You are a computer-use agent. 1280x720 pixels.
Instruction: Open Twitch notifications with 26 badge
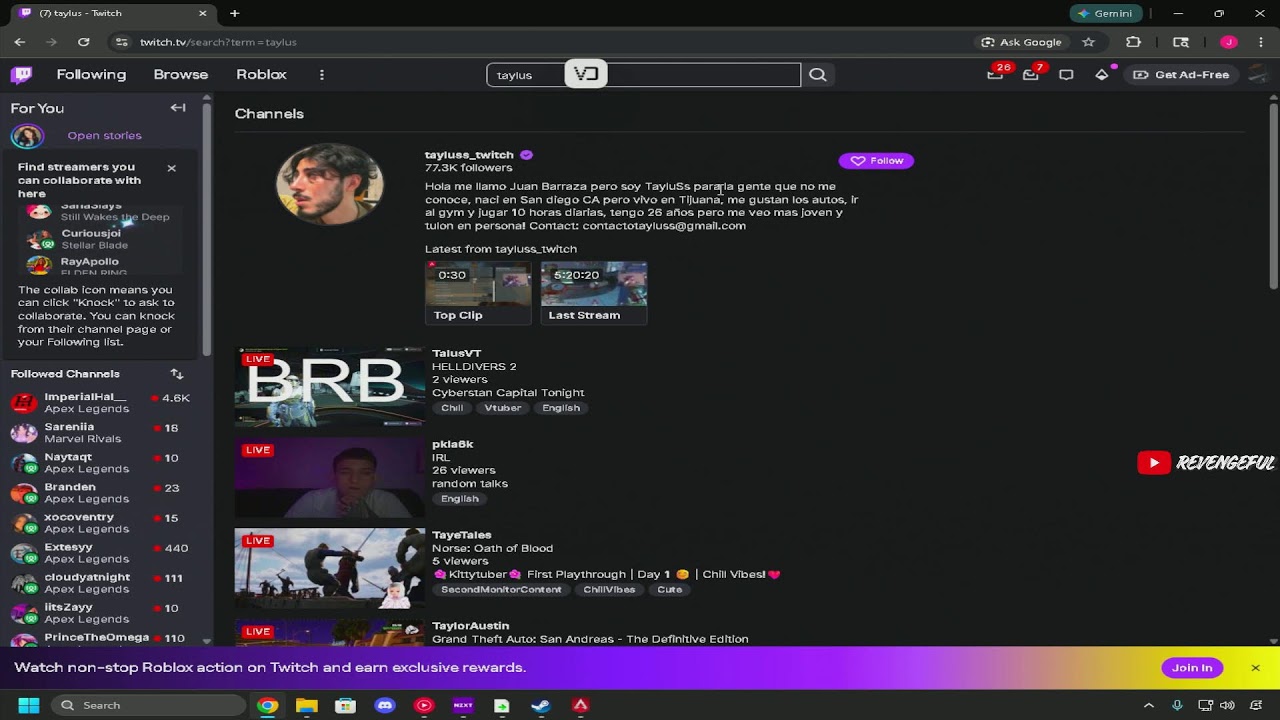[x=996, y=75]
